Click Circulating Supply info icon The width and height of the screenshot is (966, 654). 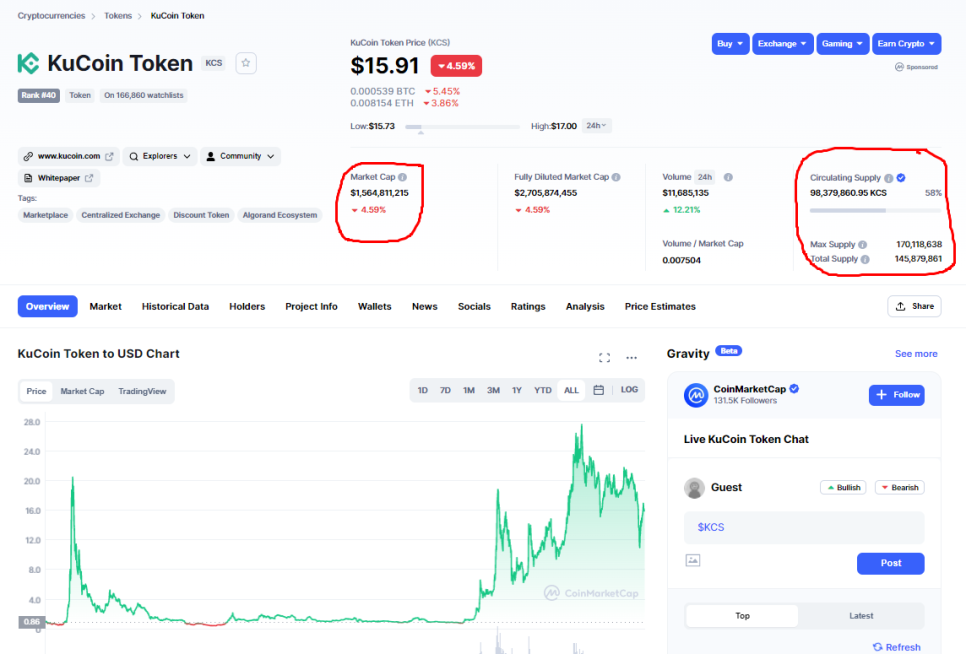(x=888, y=178)
